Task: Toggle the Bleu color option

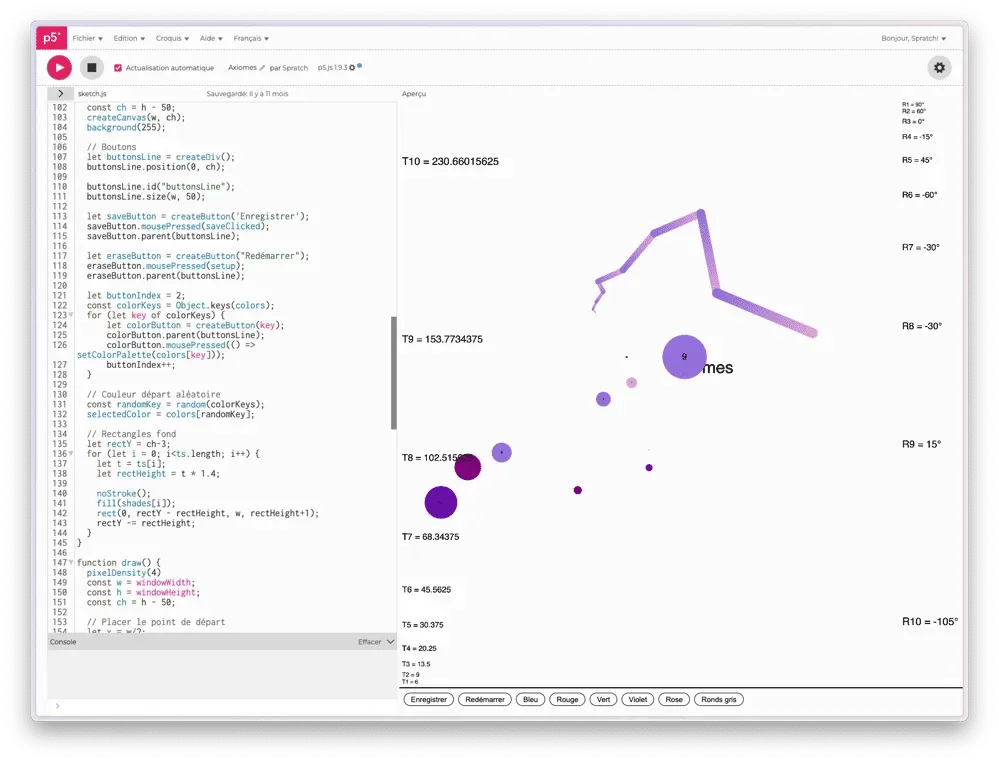Action: pyautogui.click(x=529, y=699)
